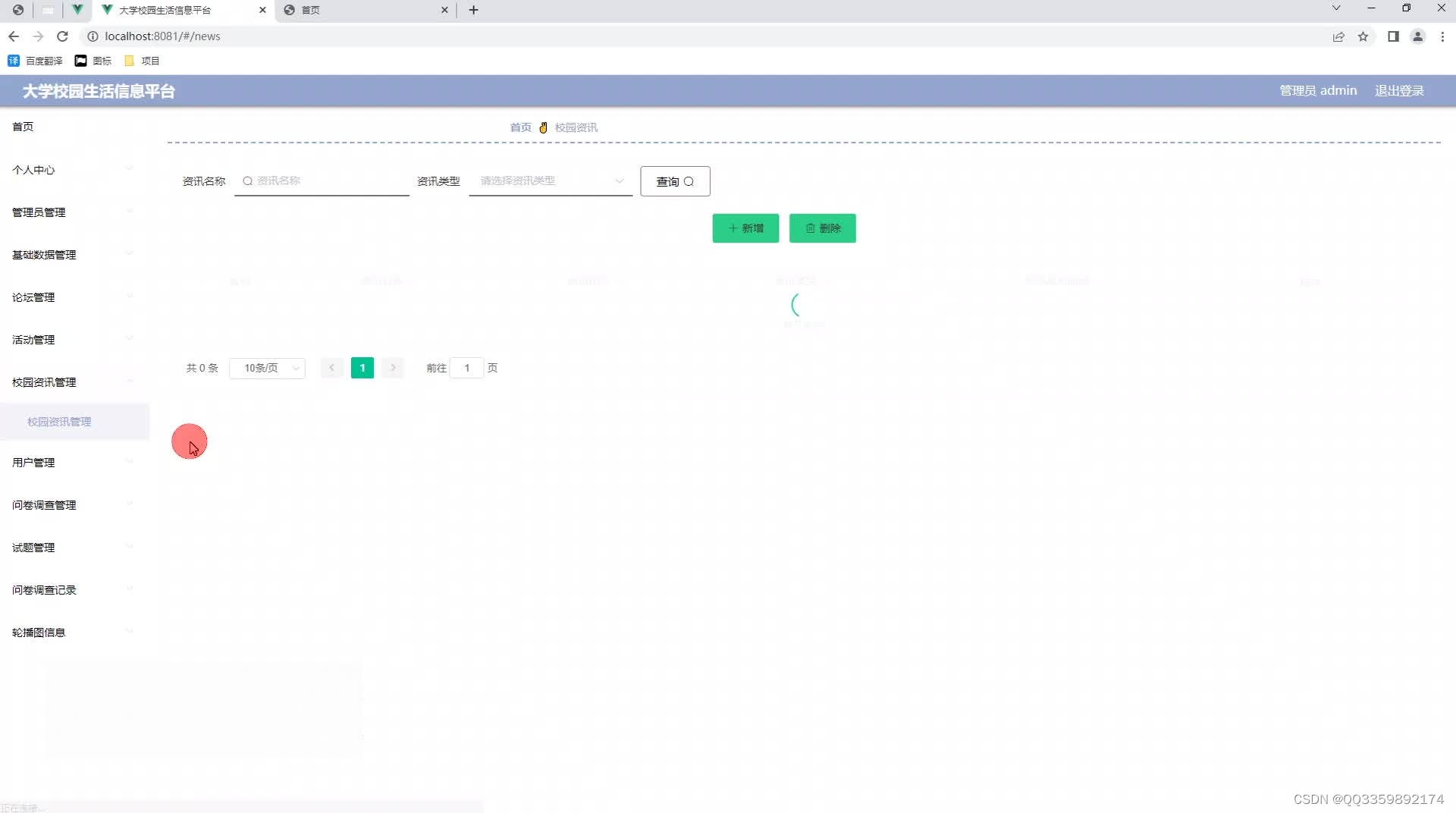Open the tab search dropdown arrow
Screen dimensions: 1456x813
point(1336,8)
